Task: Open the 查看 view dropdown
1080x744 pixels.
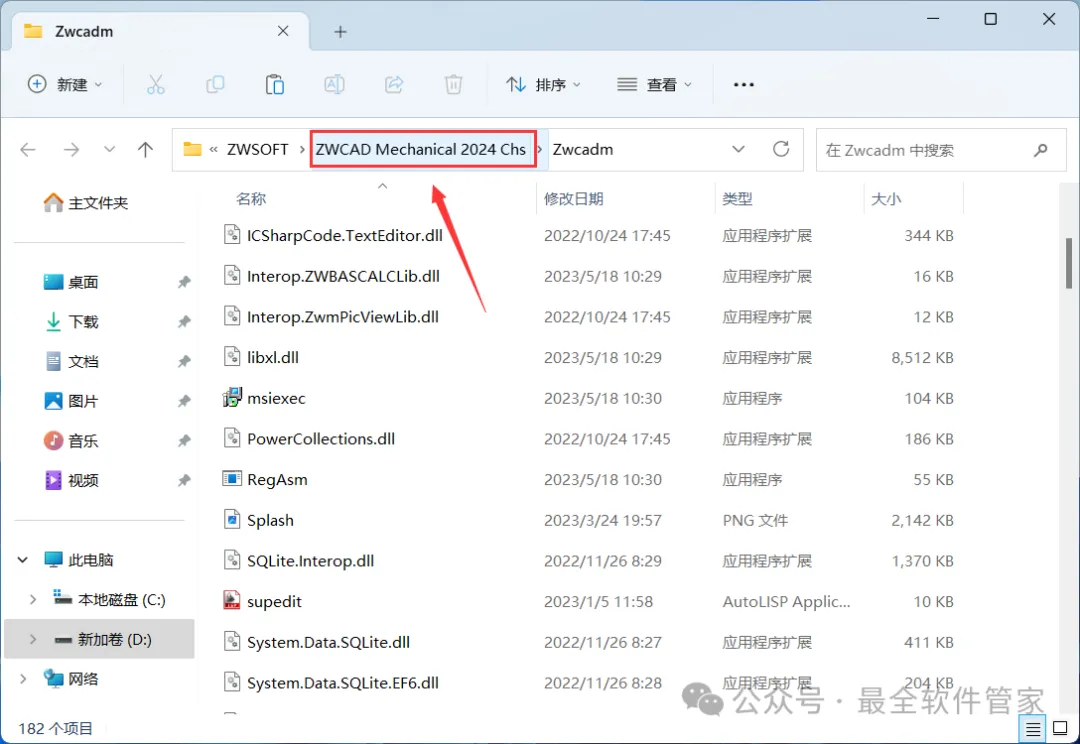Action: pos(654,85)
